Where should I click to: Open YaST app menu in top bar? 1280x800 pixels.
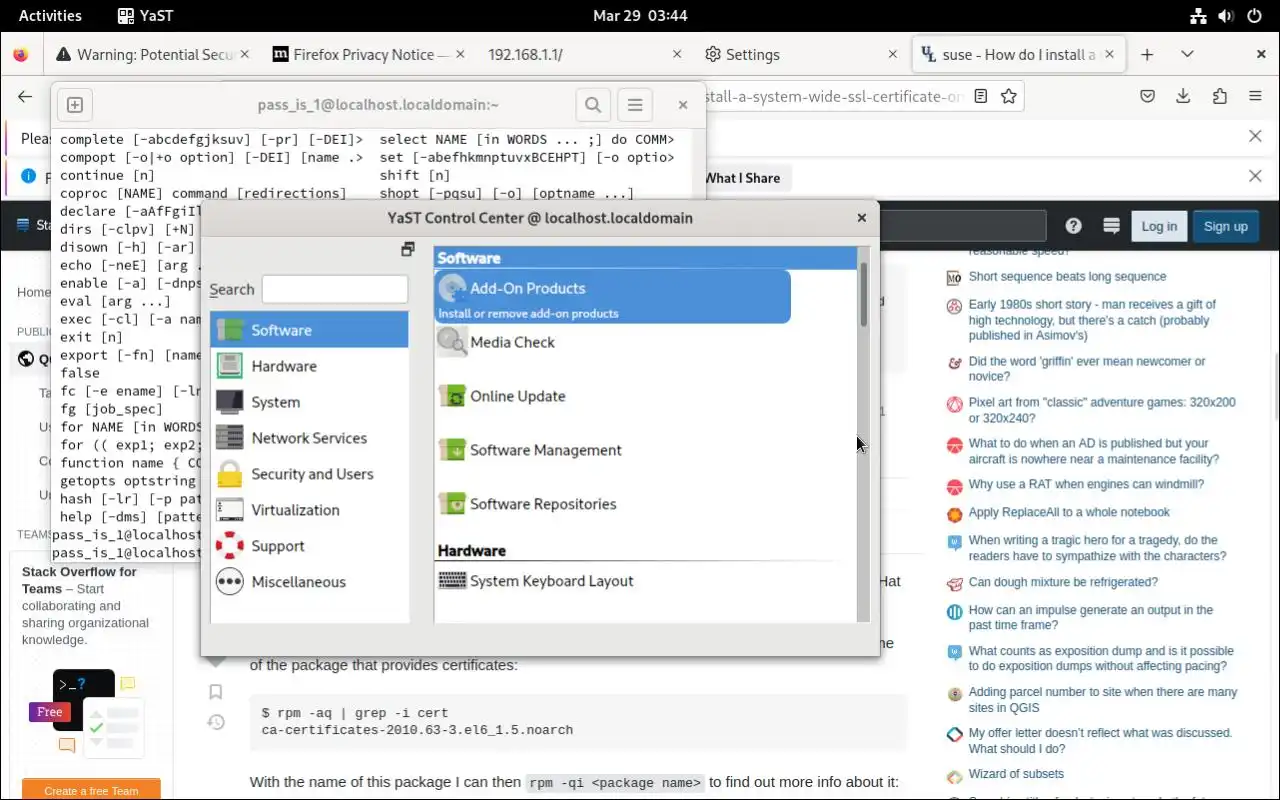coord(144,15)
